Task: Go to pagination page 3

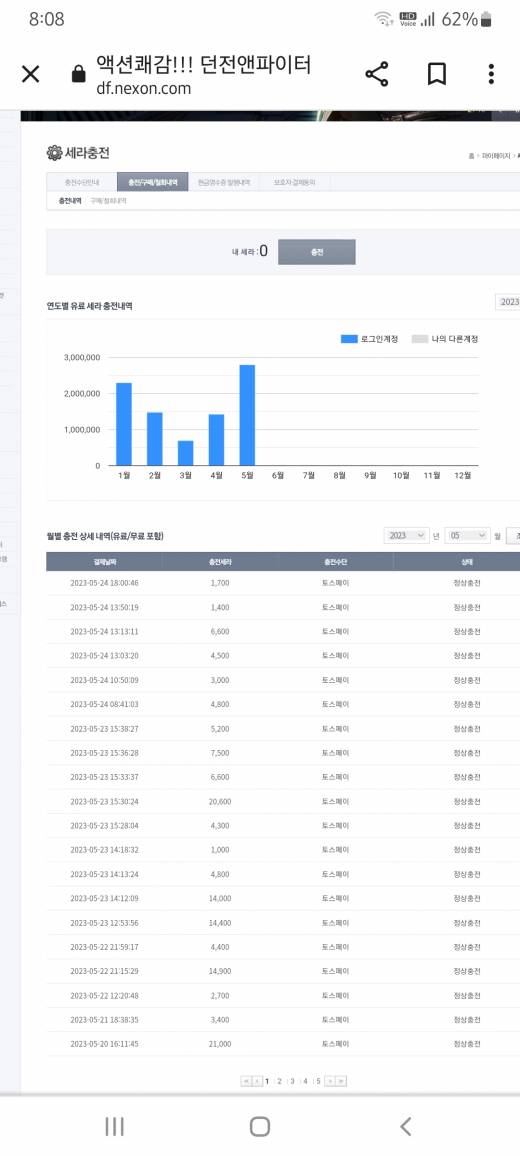Action: click(292, 1081)
